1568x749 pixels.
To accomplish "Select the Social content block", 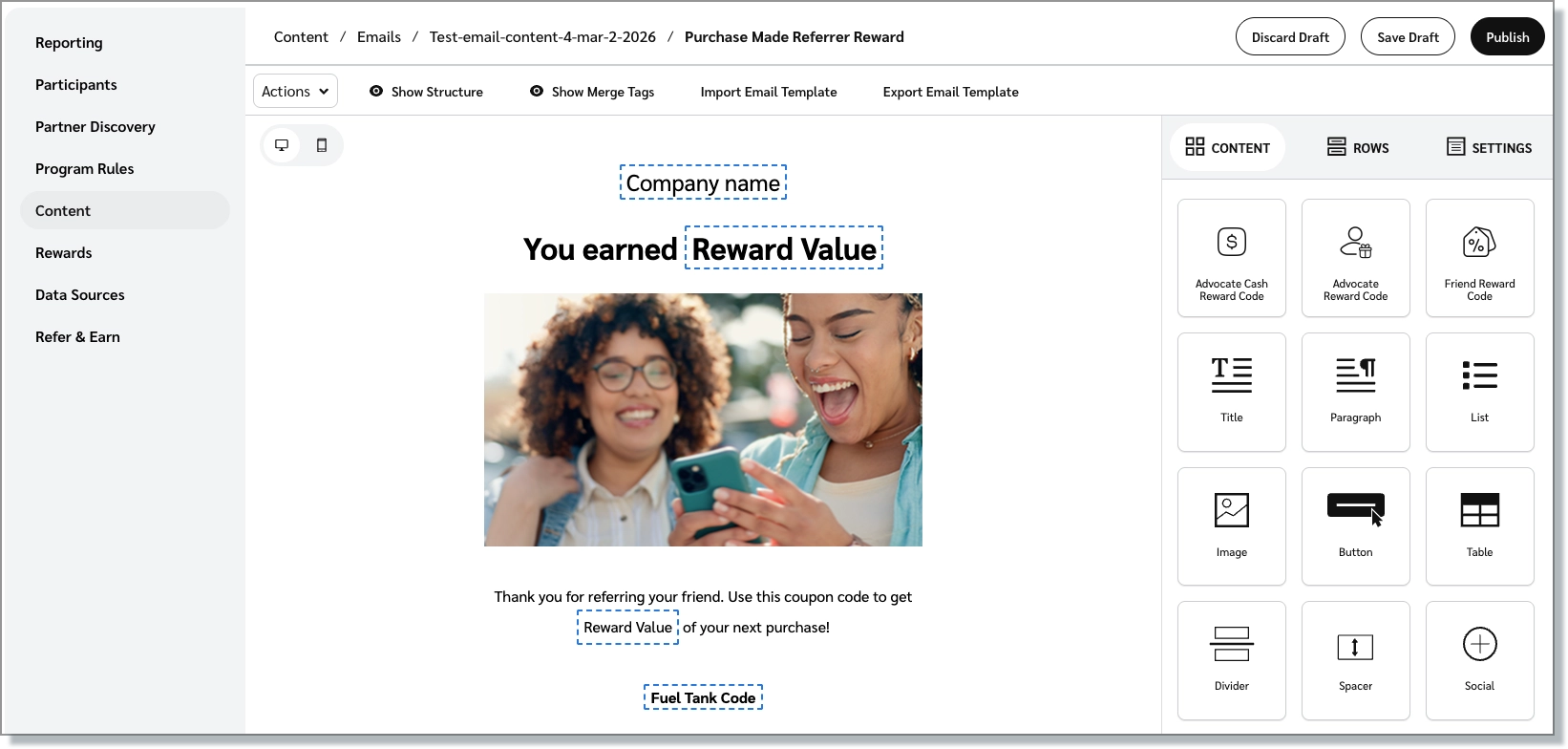I will [x=1479, y=660].
